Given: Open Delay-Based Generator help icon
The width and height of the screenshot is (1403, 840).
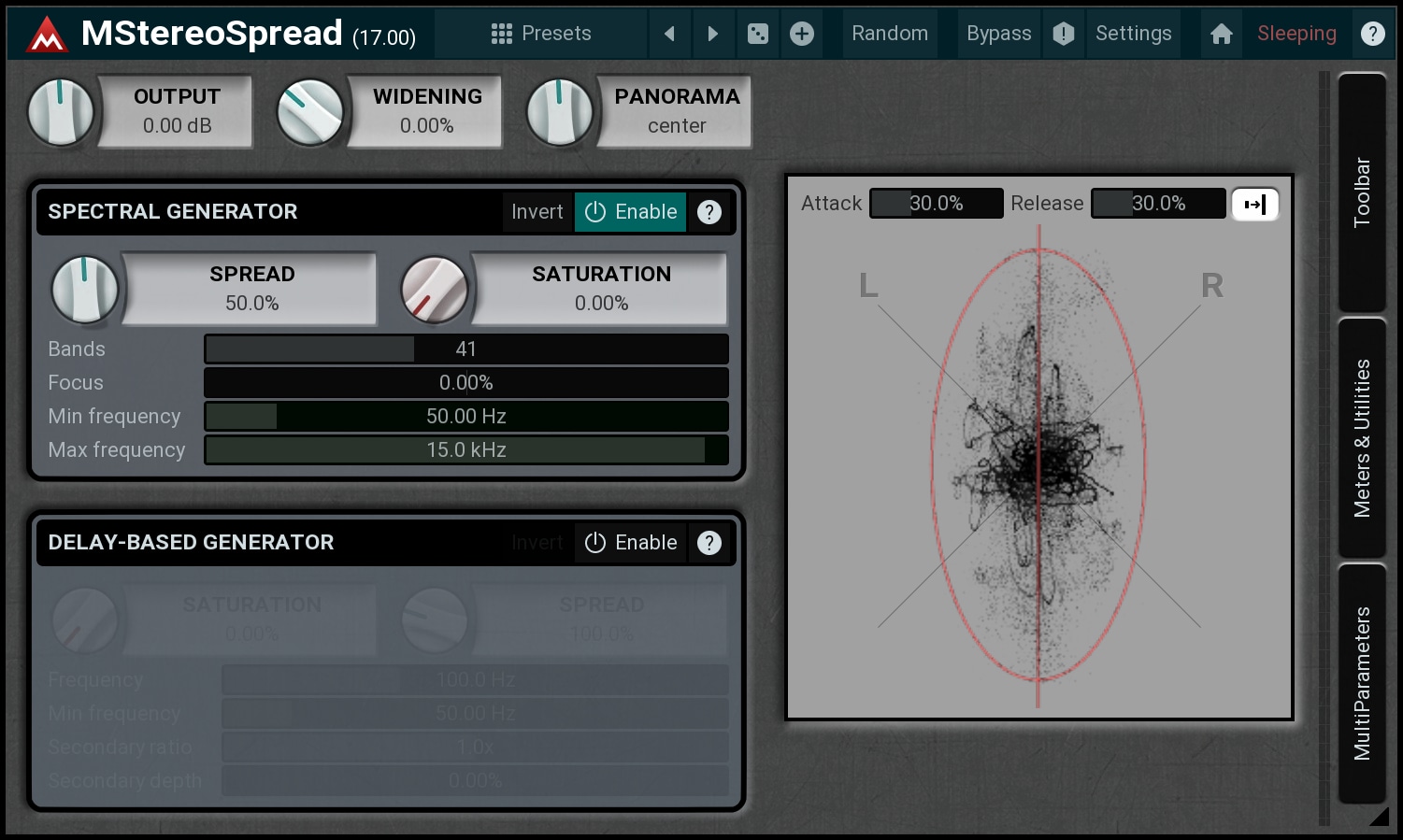Looking at the screenshot, I should click(x=709, y=543).
